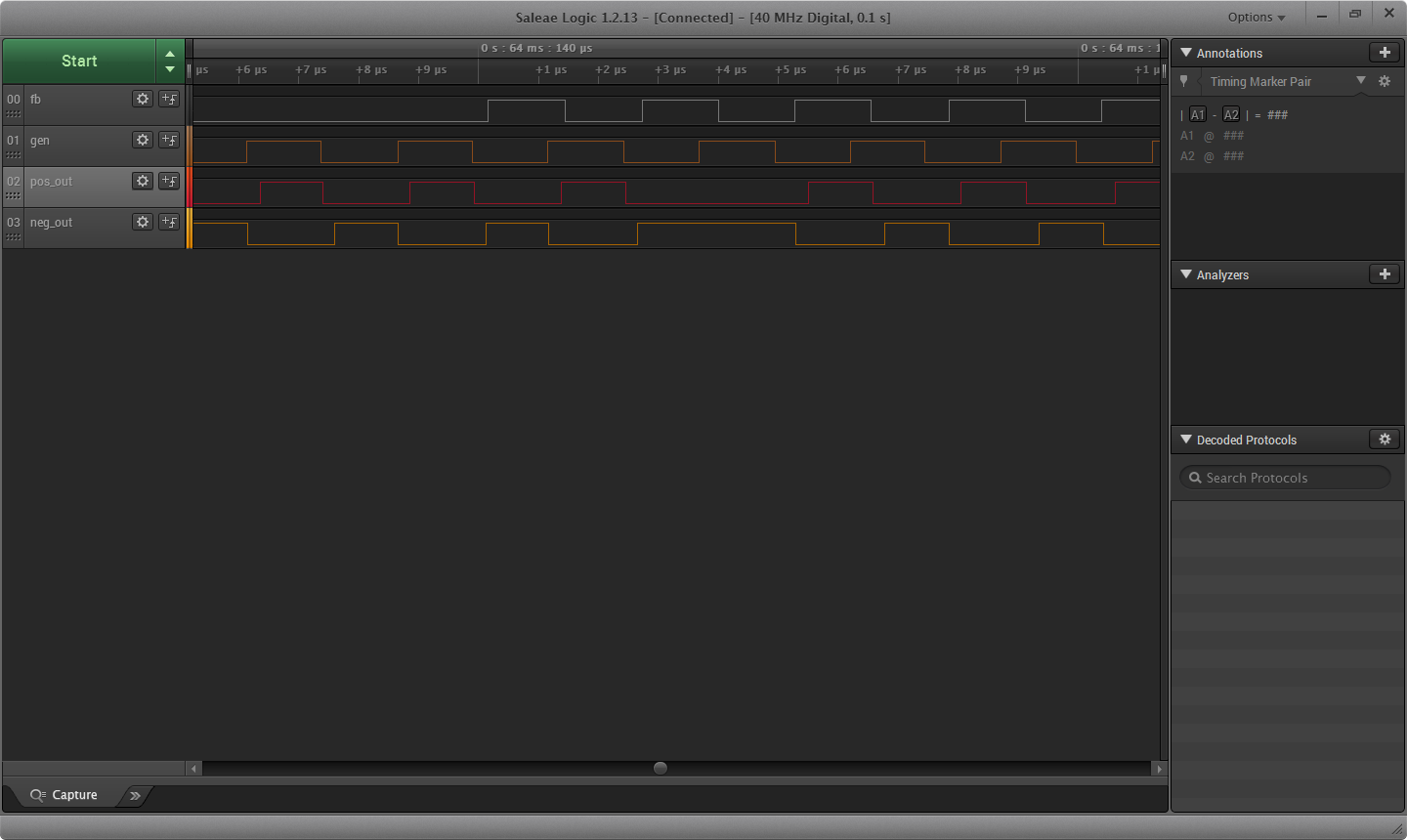
Task: Switch to the Capture tab
Action: click(64, 795)
